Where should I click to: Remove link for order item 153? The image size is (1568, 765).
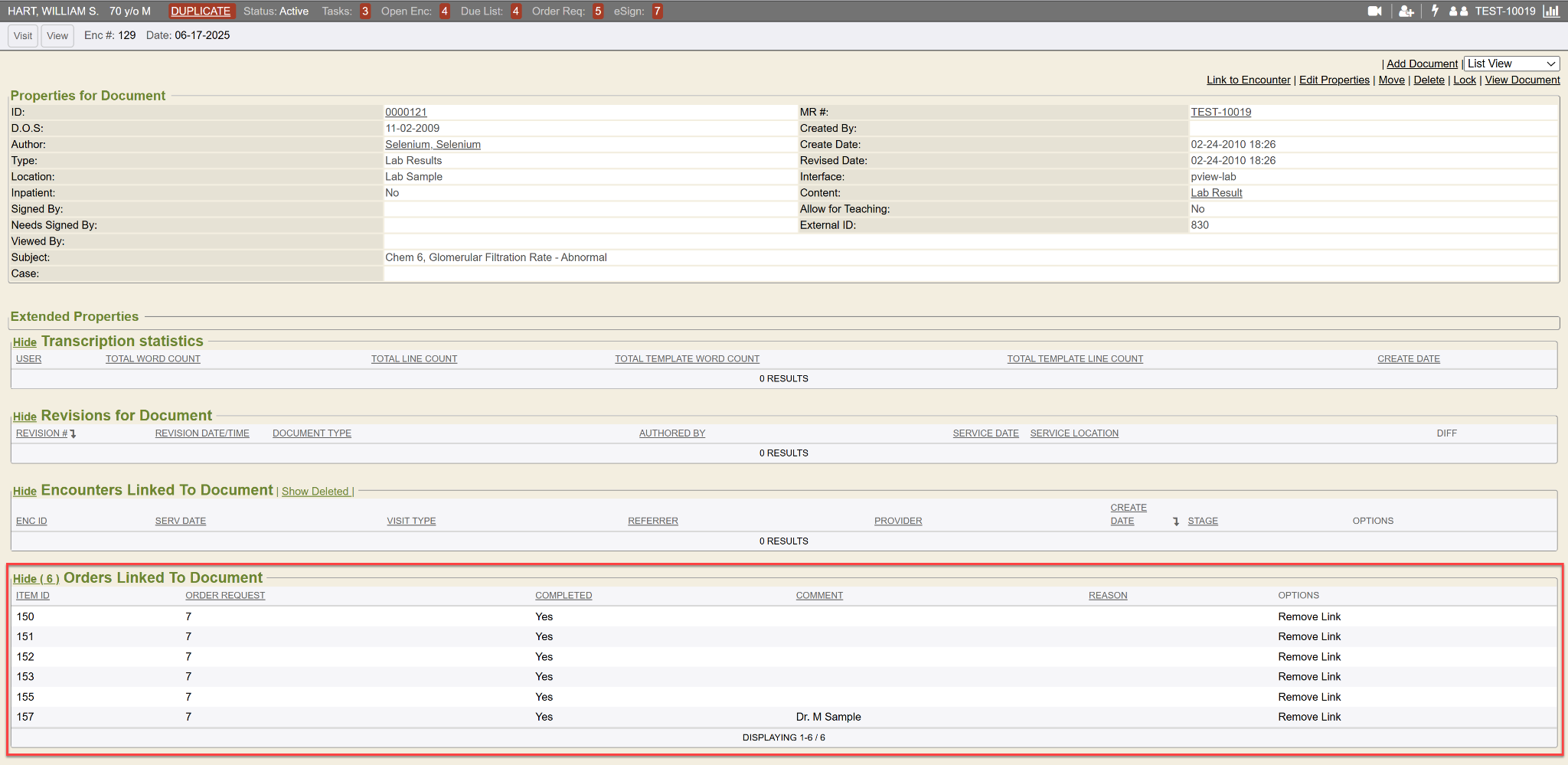(1309, 677)
